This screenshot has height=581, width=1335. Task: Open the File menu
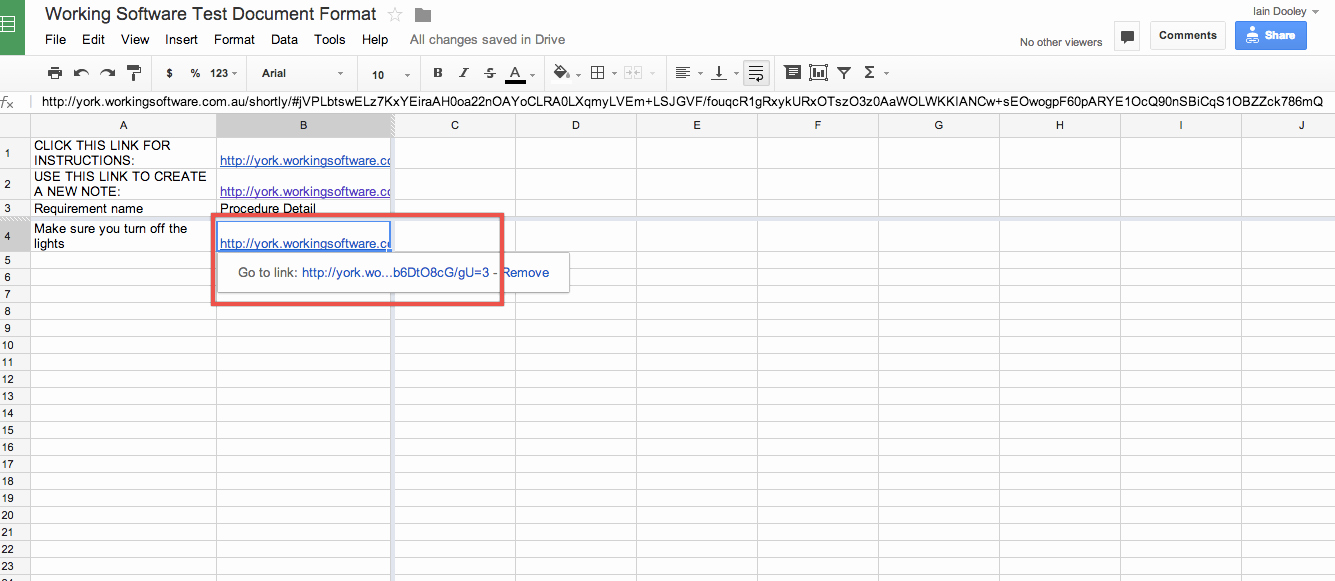(x=55, y=40)
